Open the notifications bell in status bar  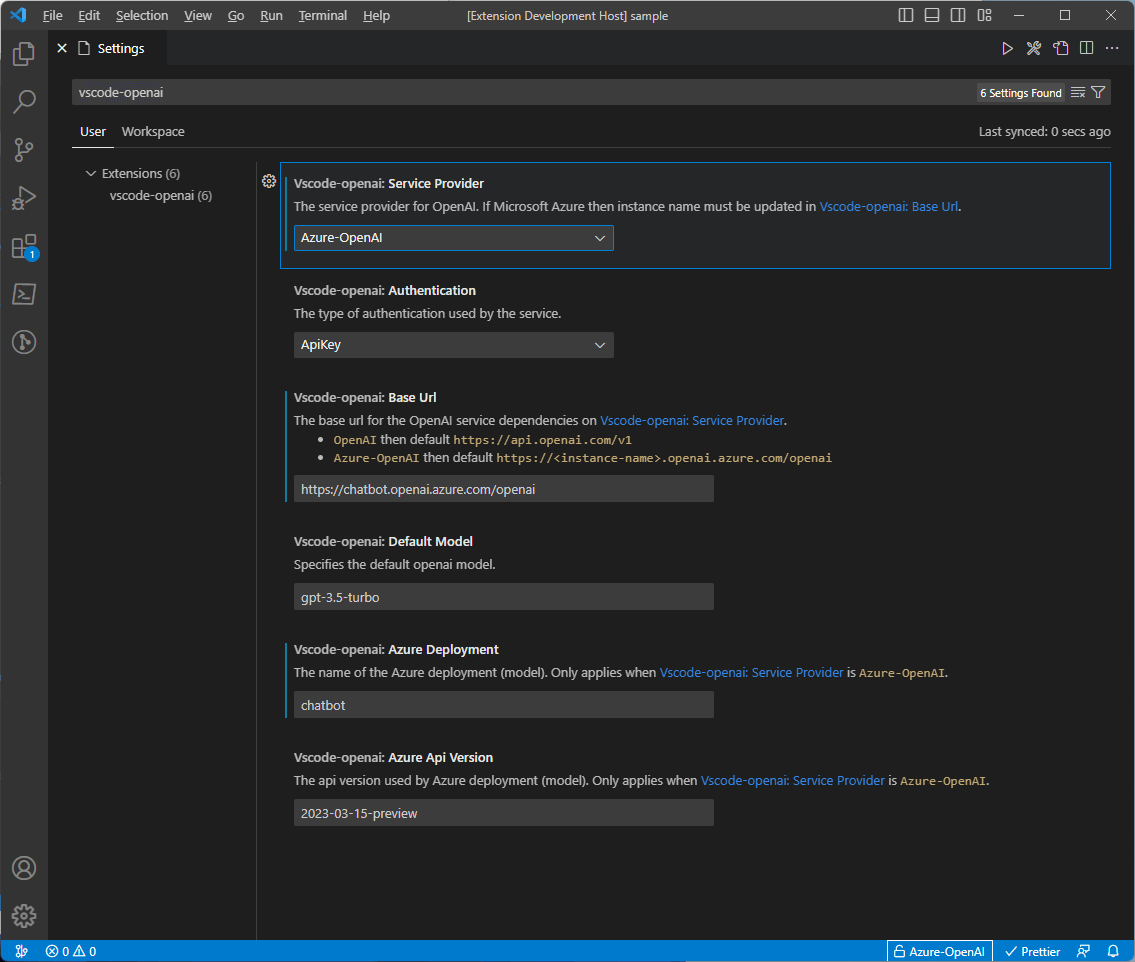click(x=1113, y=951)
